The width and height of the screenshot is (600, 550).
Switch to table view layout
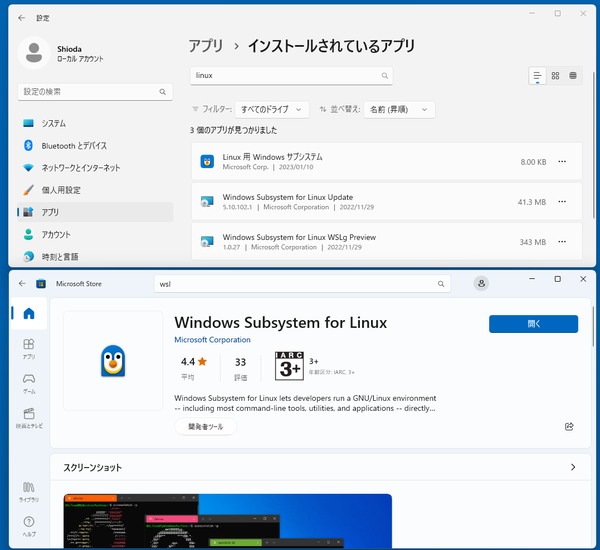[x=573, y=76]
